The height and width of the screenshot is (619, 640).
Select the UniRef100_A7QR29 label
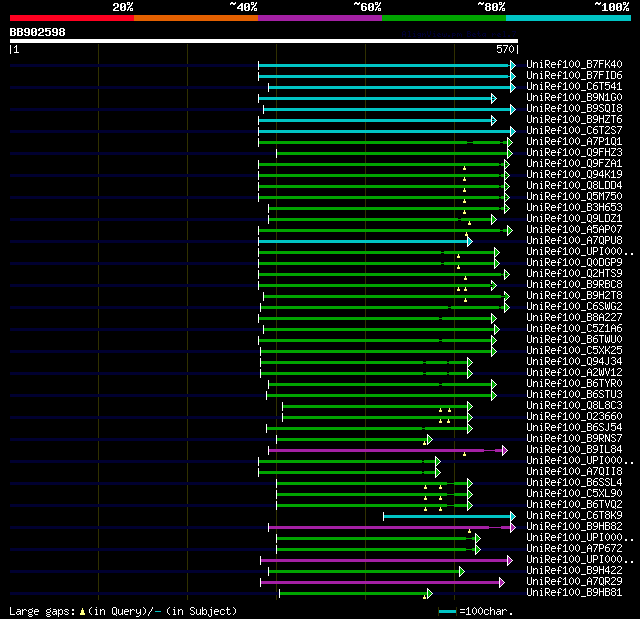tap(574, 582)
